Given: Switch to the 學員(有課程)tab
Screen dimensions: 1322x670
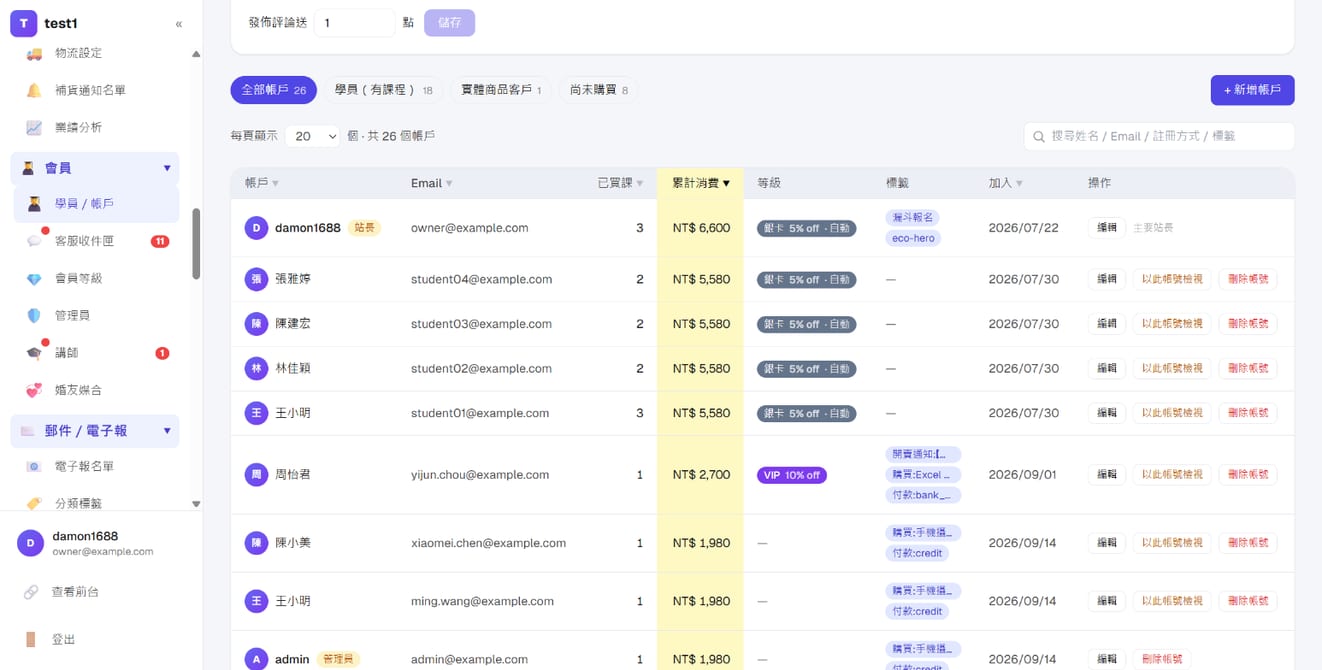Looking at the screenshot, I should (x=384, y=90).
